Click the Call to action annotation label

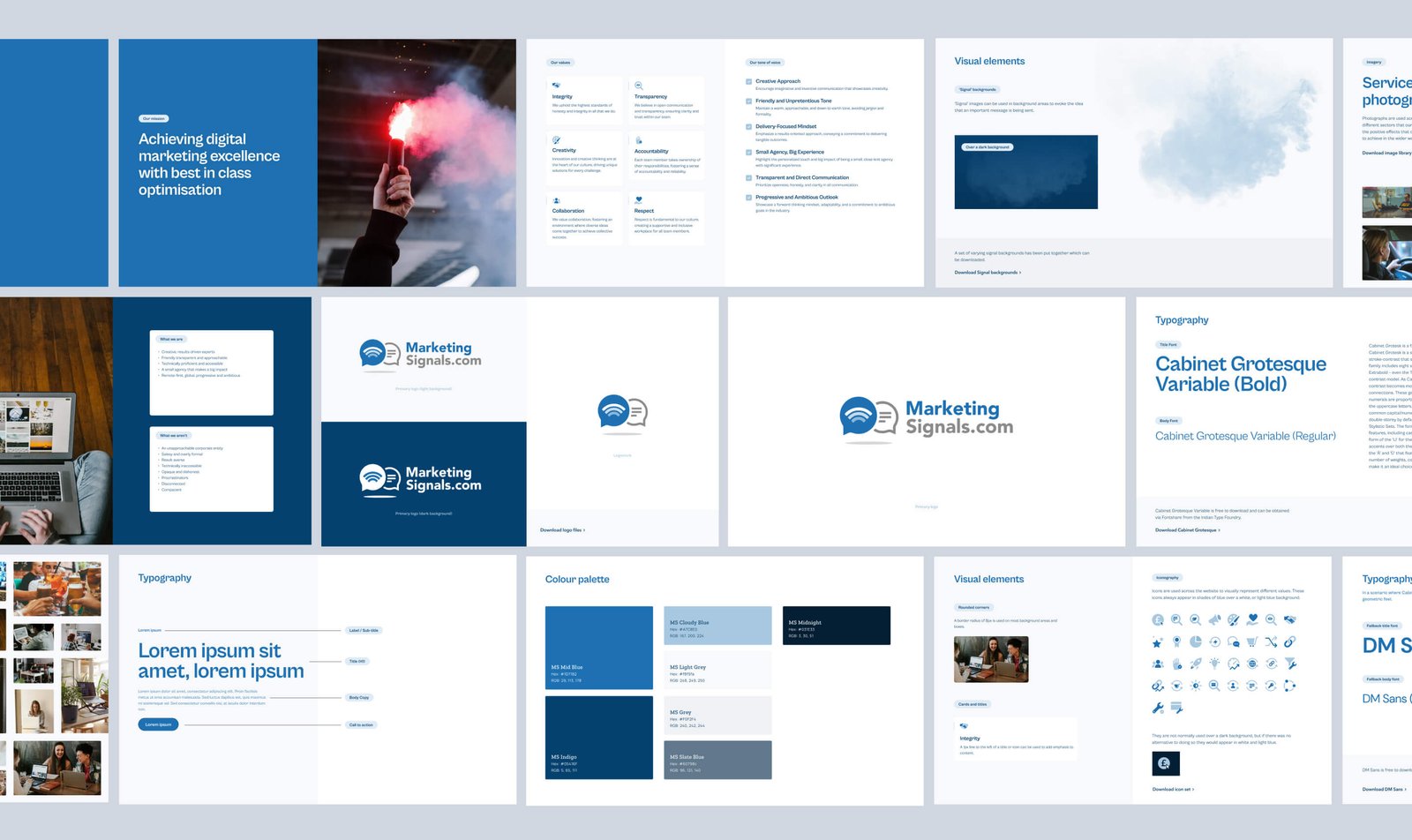(361, 725)
